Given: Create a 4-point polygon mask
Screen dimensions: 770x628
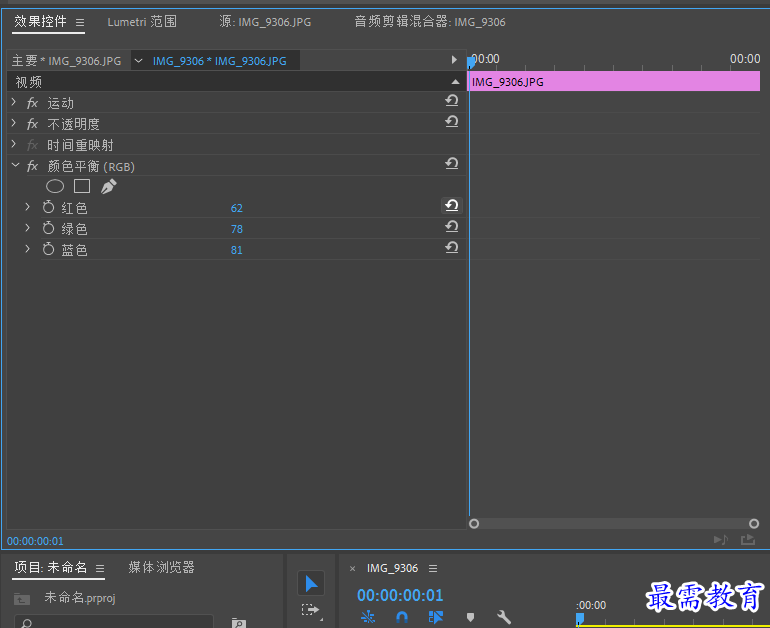Looking at the screenshot, I should pyautogui.click(x=82, y=186).
